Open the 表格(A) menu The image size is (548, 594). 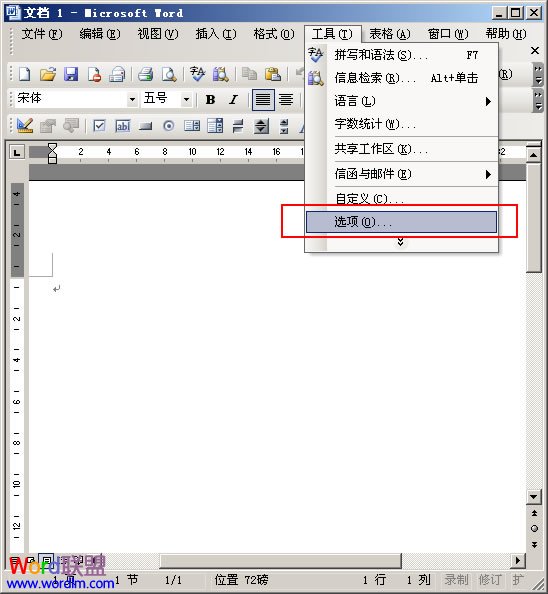[x=390, y=34]
